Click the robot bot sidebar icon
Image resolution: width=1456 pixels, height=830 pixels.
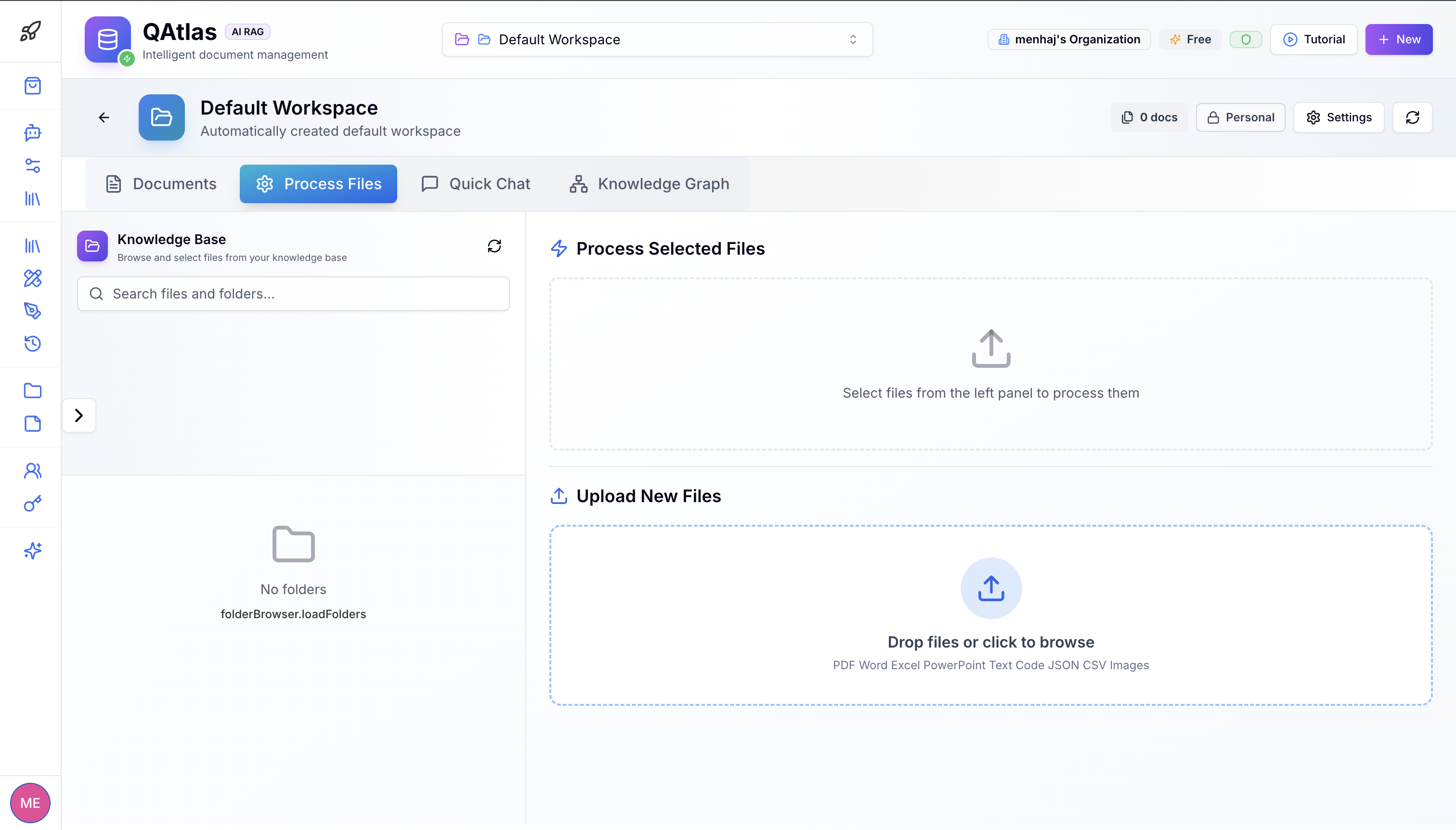click(32, 132)
